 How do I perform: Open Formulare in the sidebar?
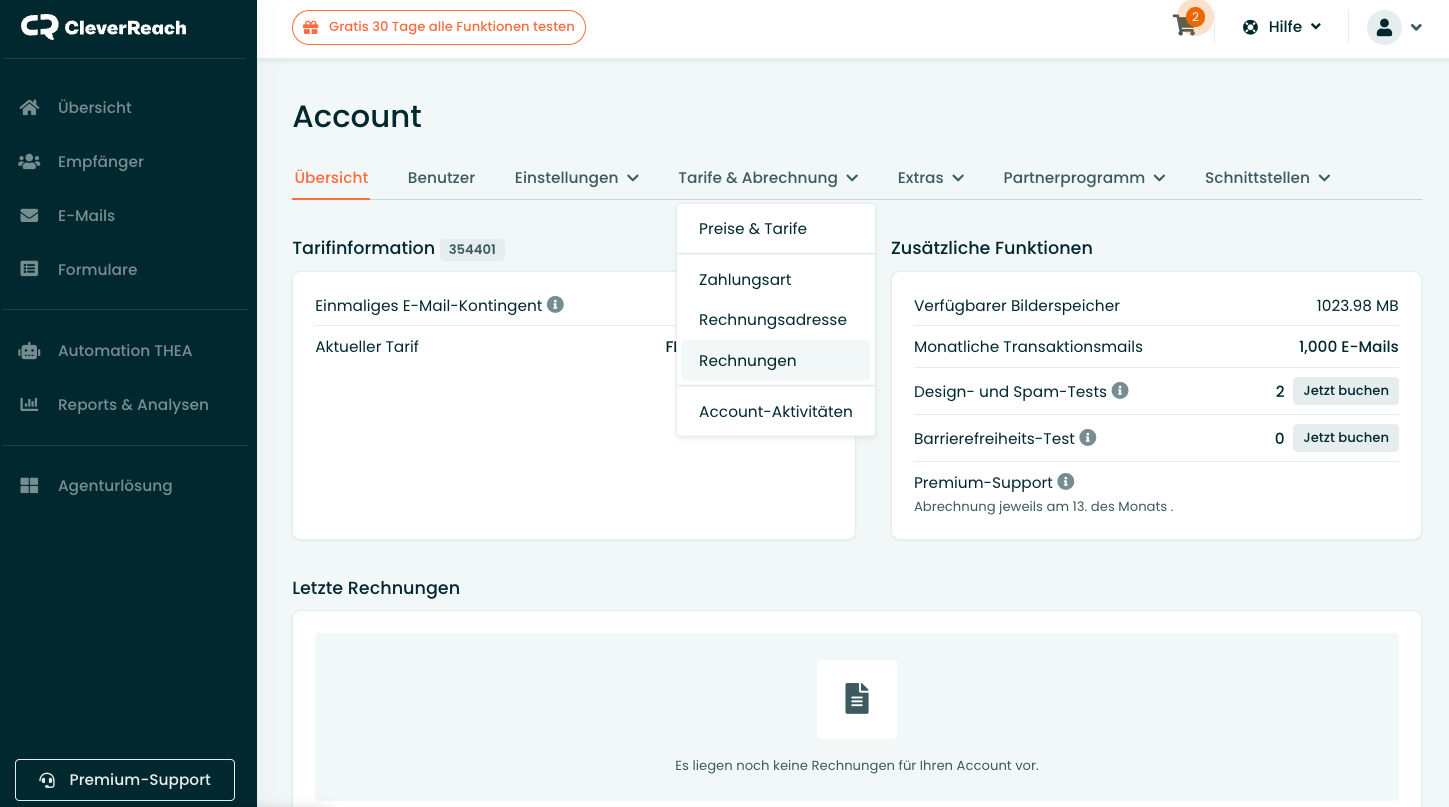98,270
